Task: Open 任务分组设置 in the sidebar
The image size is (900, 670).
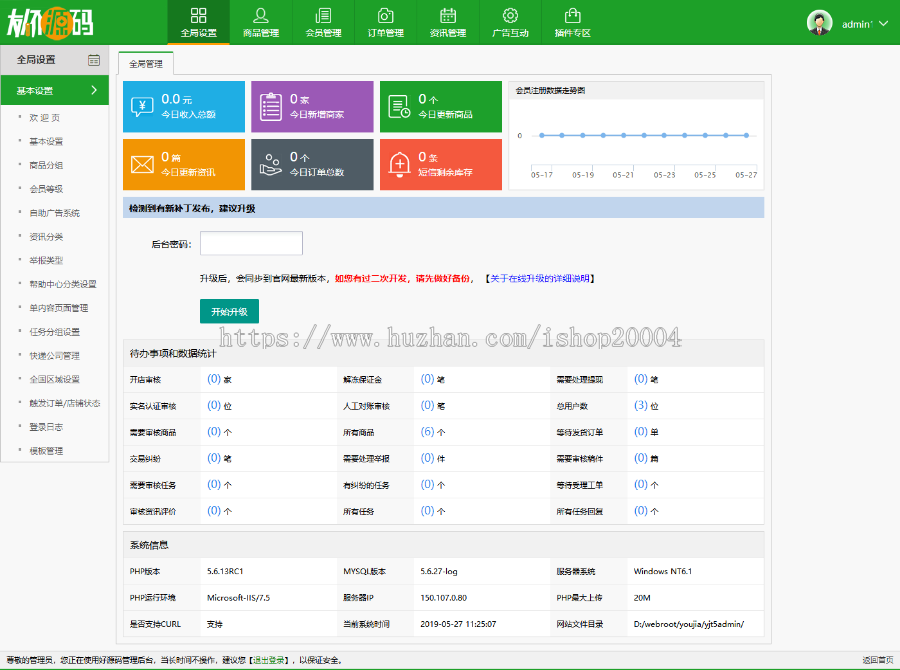Action: pos(55,332)
